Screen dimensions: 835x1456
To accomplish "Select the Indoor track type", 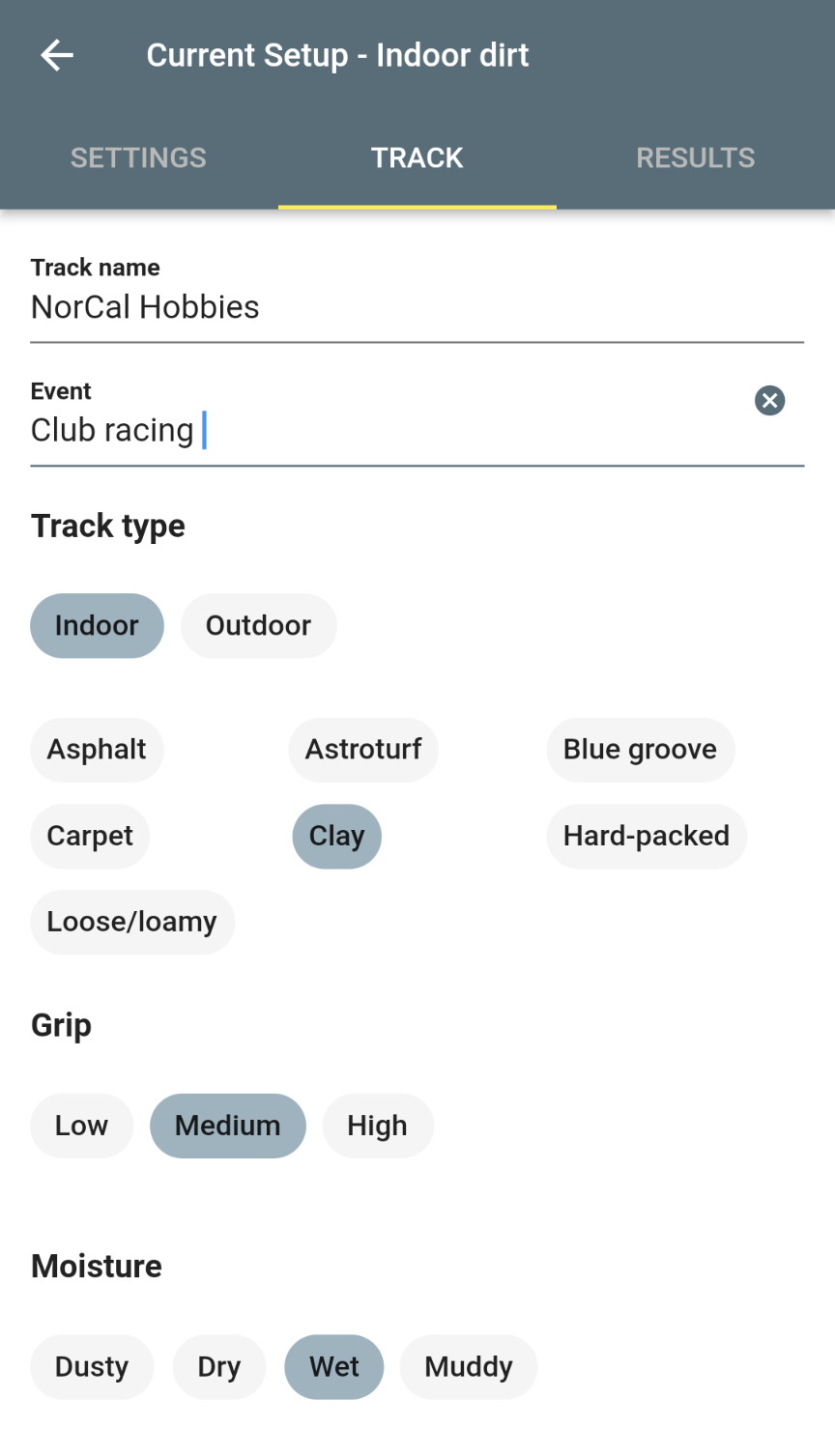I will 97,625.
